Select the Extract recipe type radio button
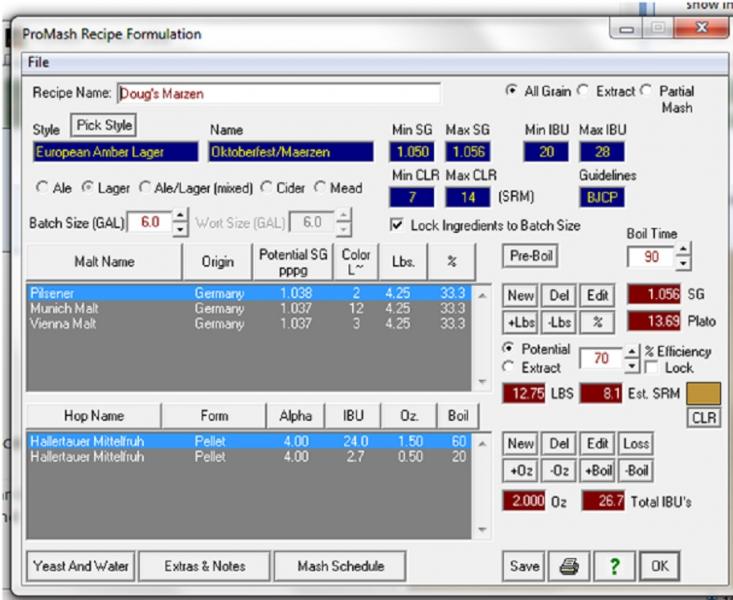The height and width of the screenshot is (600, 733). point(583,91)
